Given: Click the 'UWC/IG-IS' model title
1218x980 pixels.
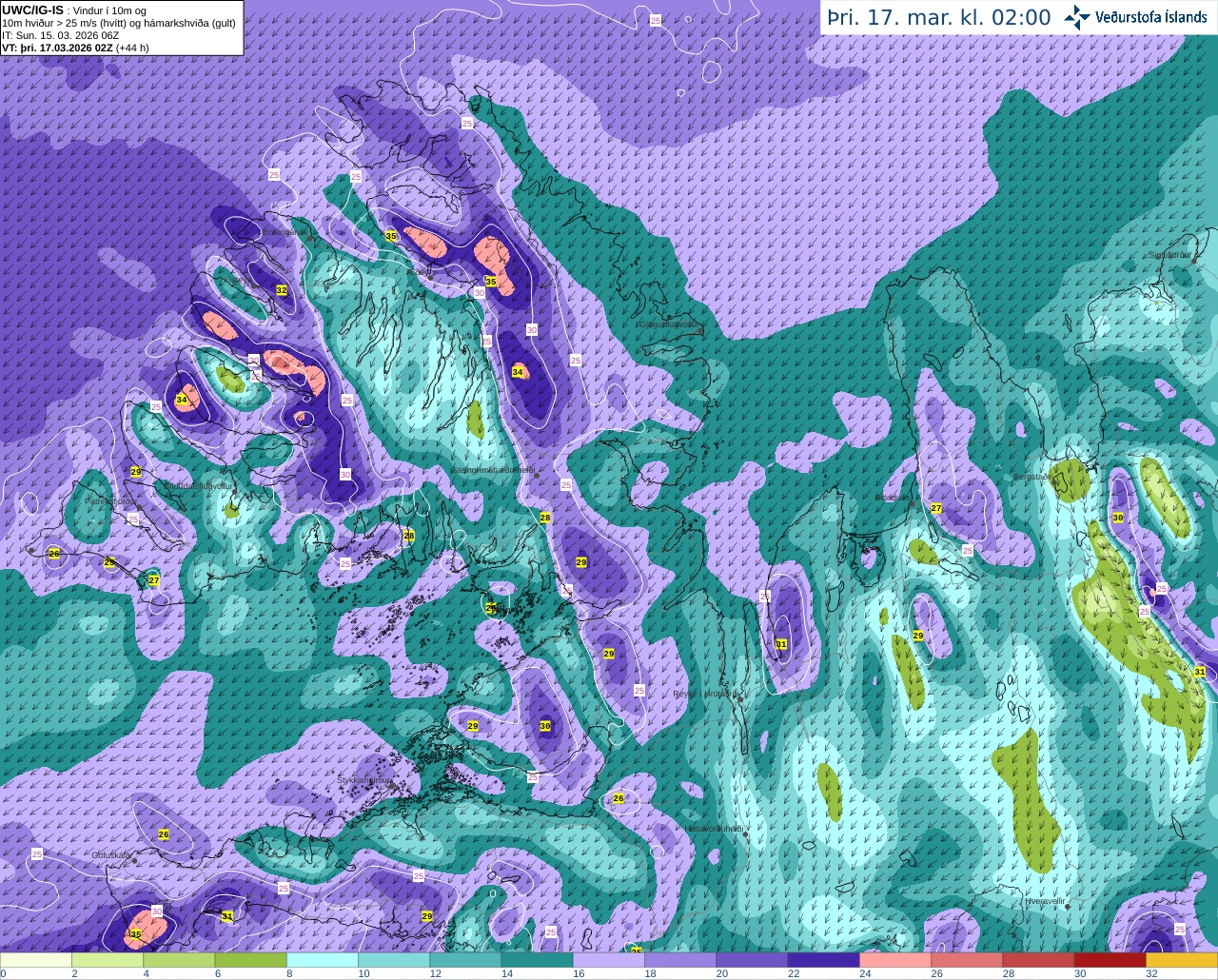Looking at the screenshot, I should (32, 10).
